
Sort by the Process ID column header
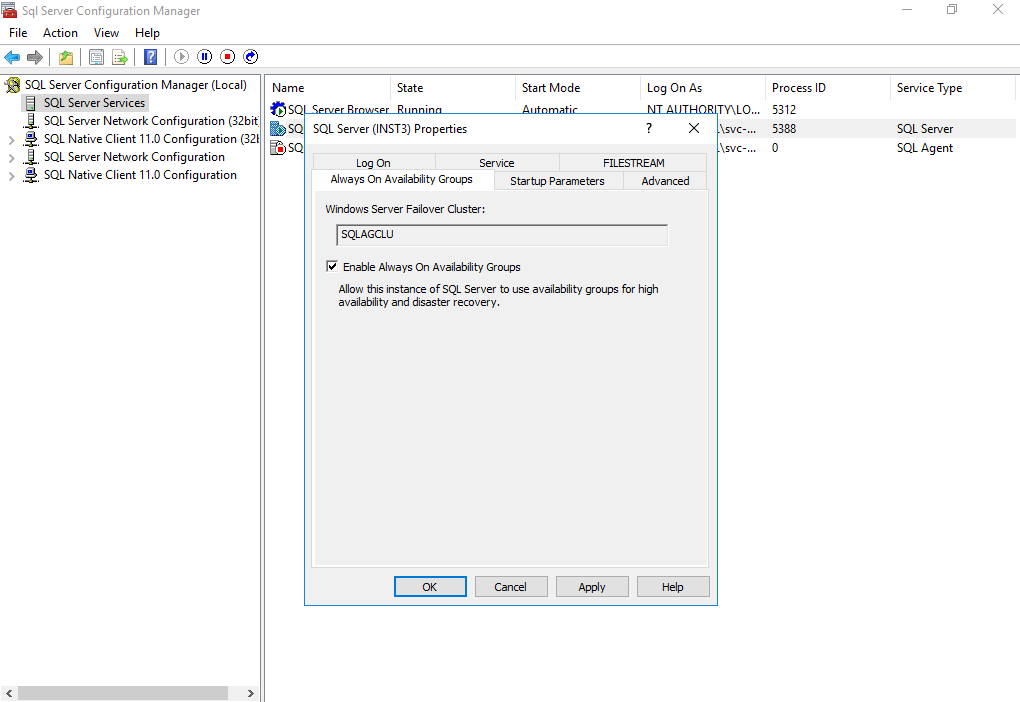coord(827,88)
